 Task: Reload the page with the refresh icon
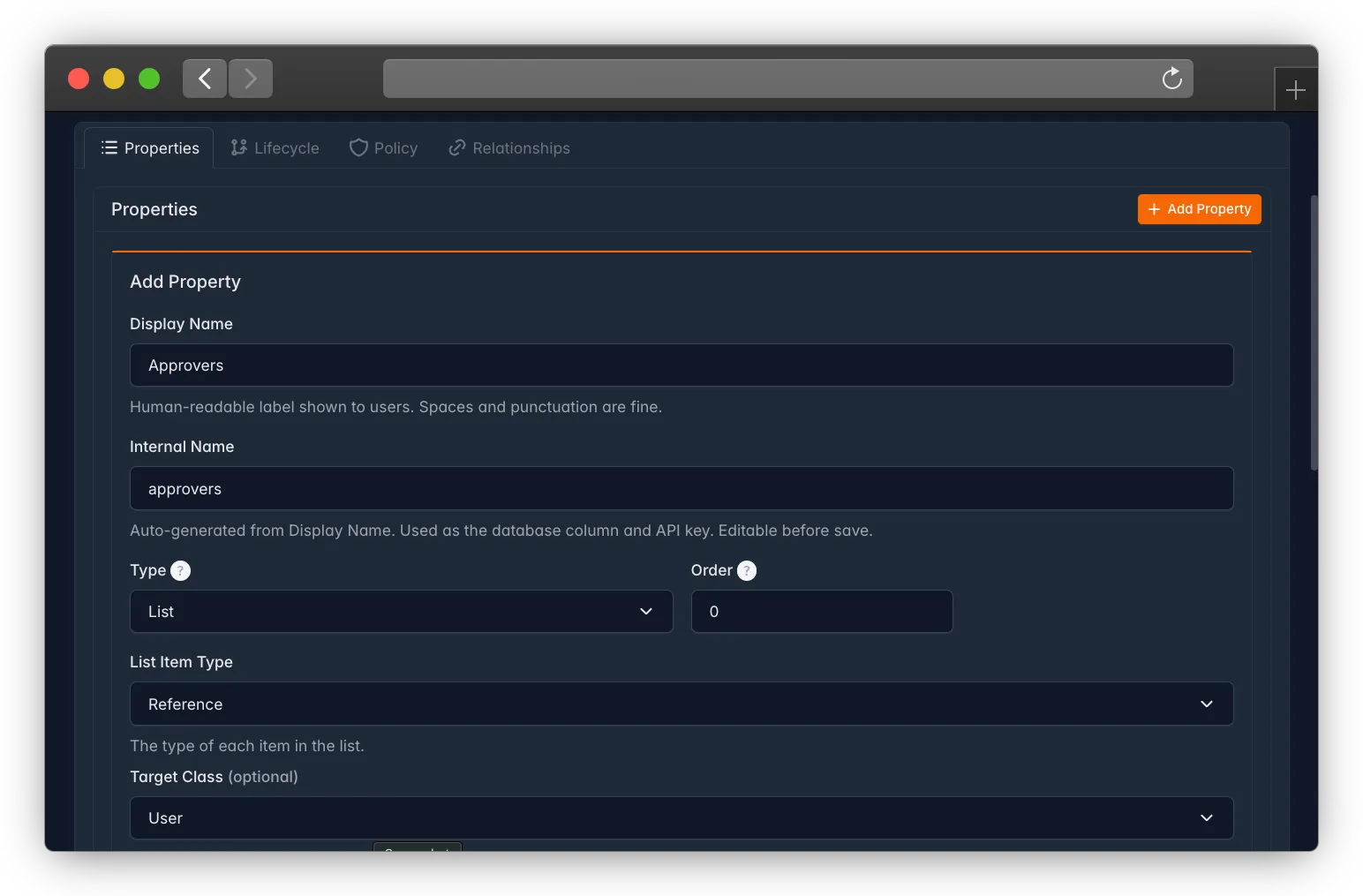coord(1171,79)
